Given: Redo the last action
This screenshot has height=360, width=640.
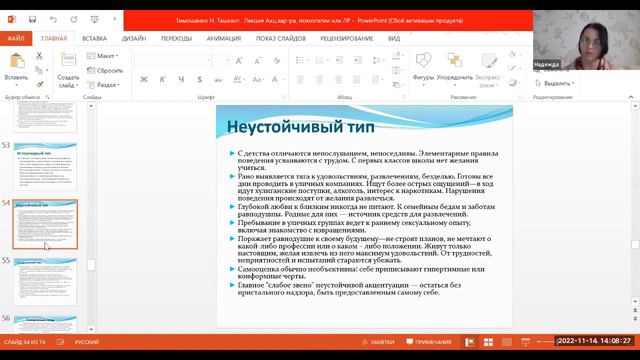Looking at the screenshot, I should click(x=74, y=20).
